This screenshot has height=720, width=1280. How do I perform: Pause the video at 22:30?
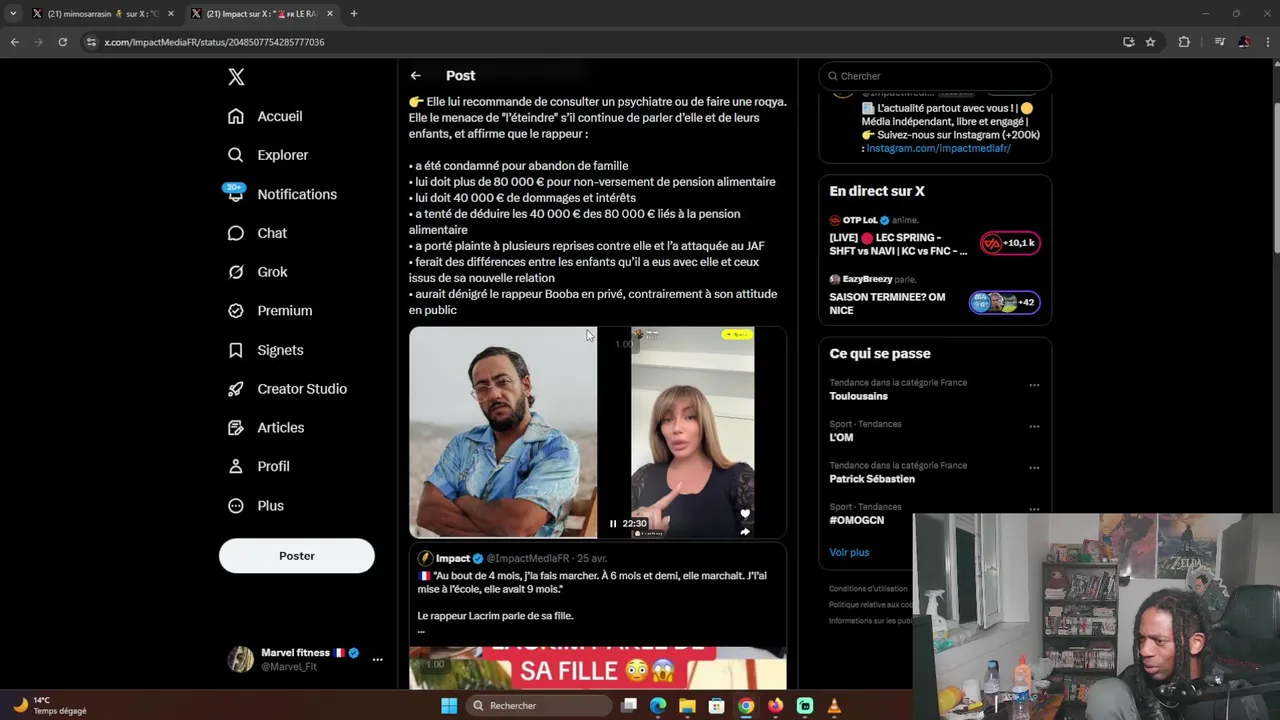tap(613, 524)
